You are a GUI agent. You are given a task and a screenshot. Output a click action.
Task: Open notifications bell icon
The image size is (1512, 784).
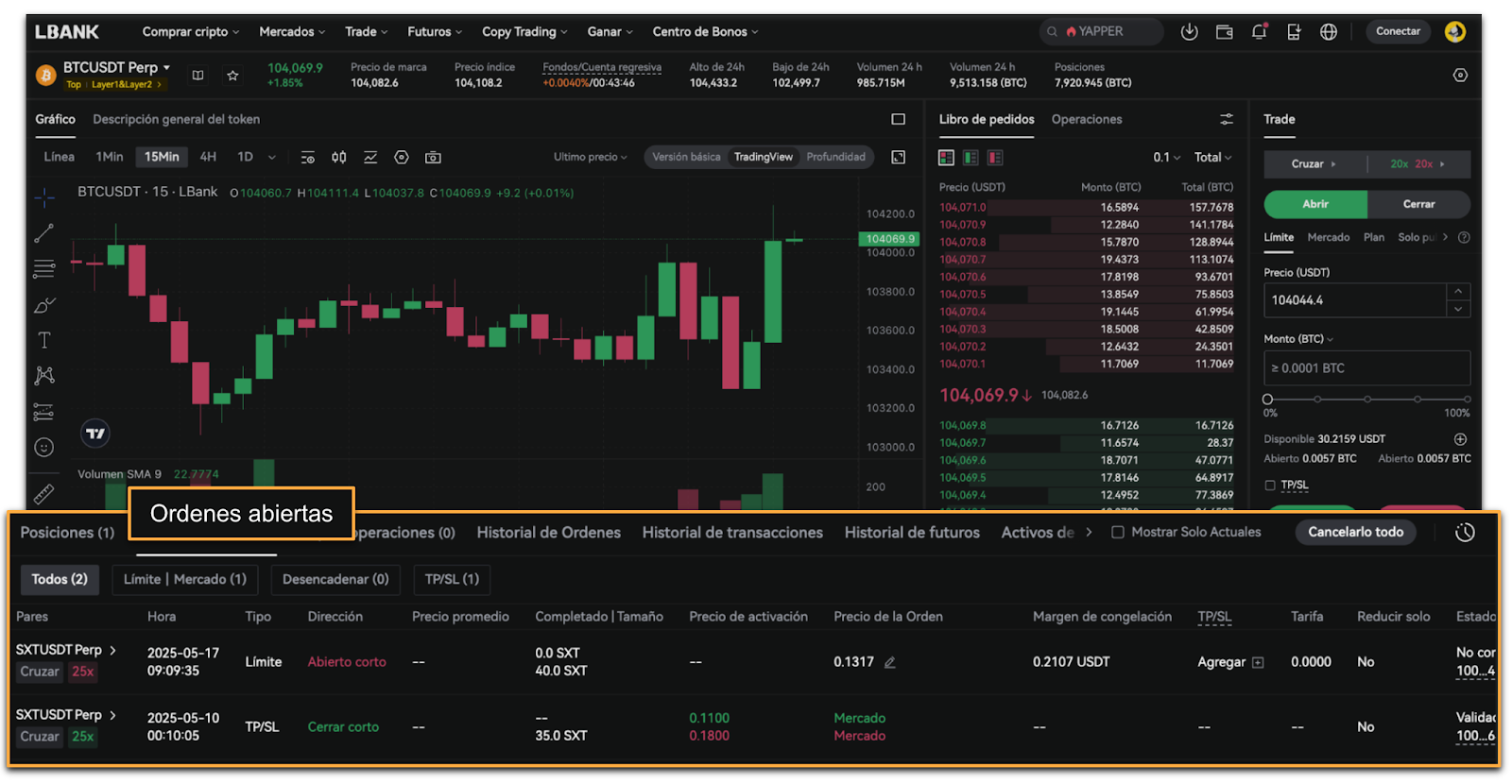tap(1259, 31)
